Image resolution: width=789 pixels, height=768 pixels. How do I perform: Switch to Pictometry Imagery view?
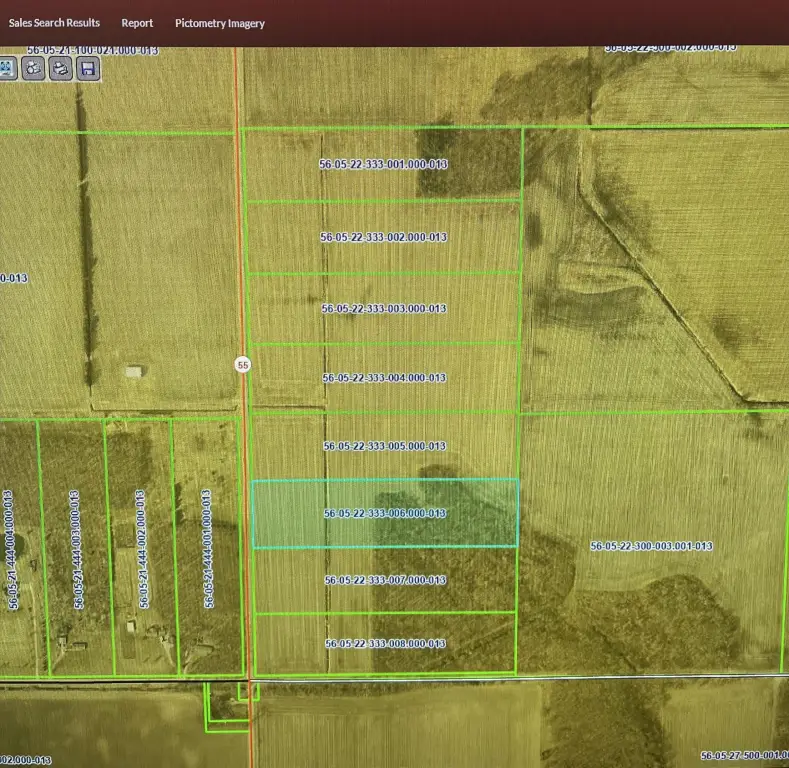[219, 23]
